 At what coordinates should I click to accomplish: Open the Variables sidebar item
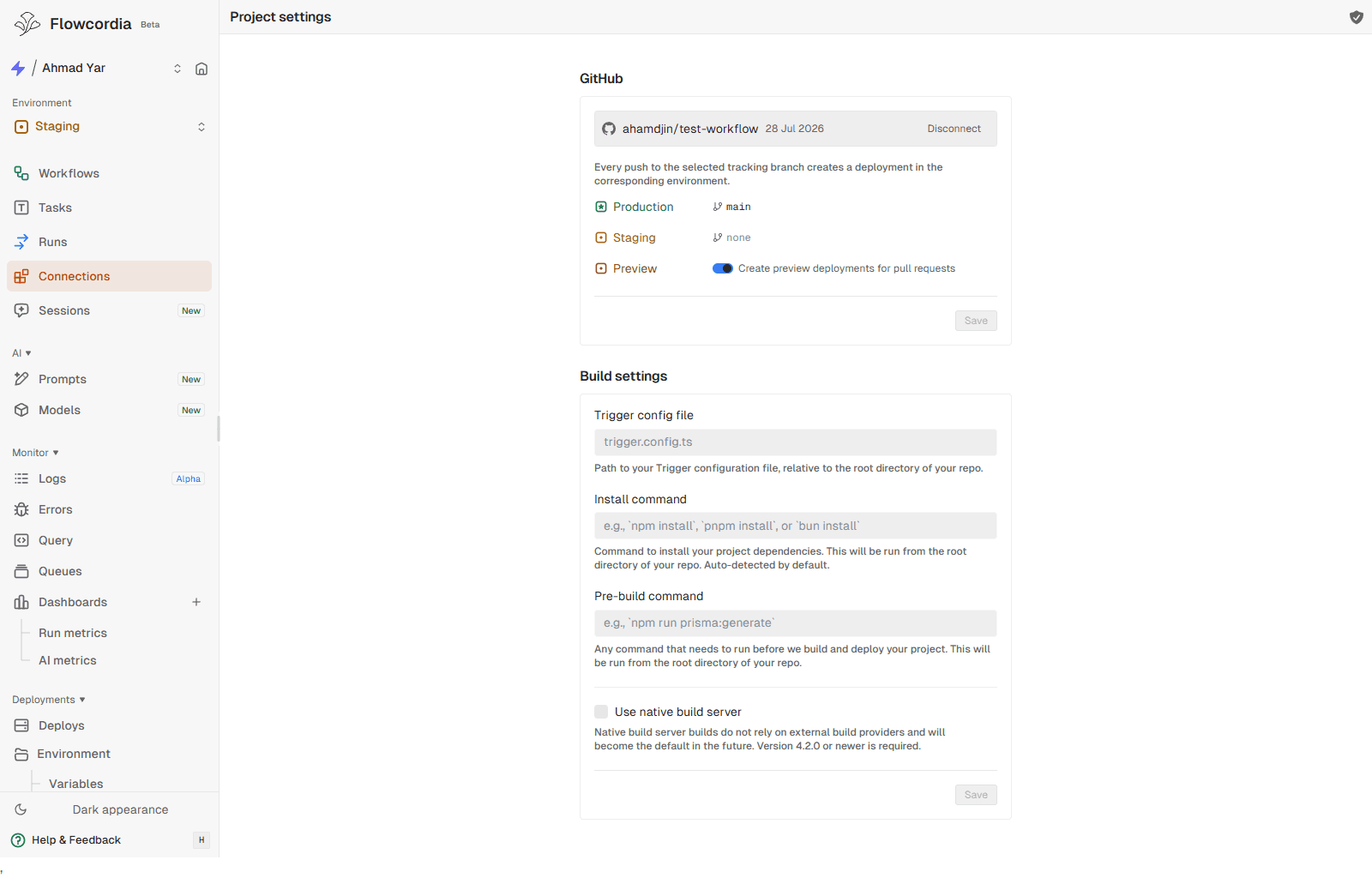tap(76, 783)
